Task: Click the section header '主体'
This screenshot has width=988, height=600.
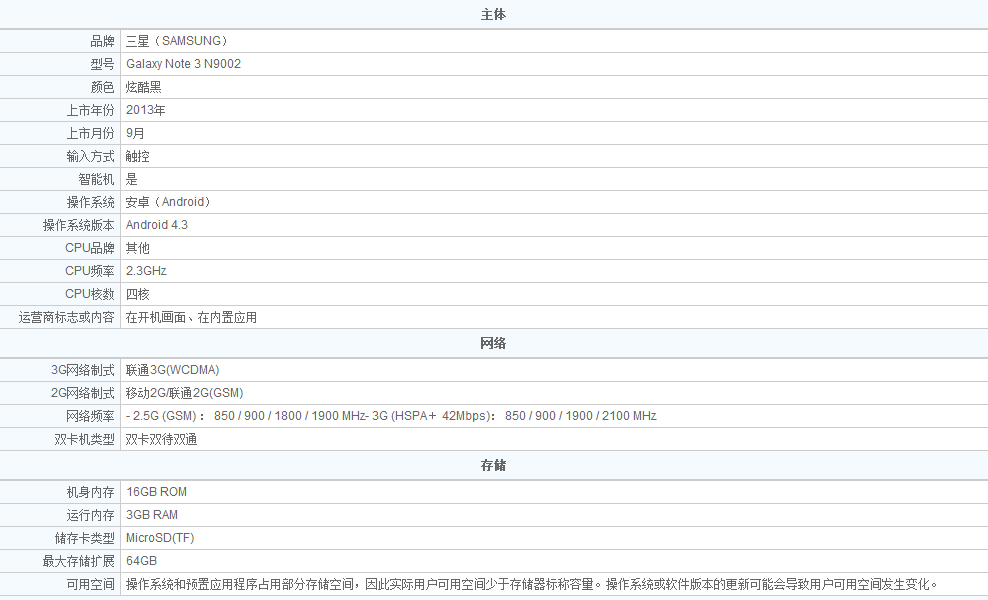Action: (x=493, y=14)
